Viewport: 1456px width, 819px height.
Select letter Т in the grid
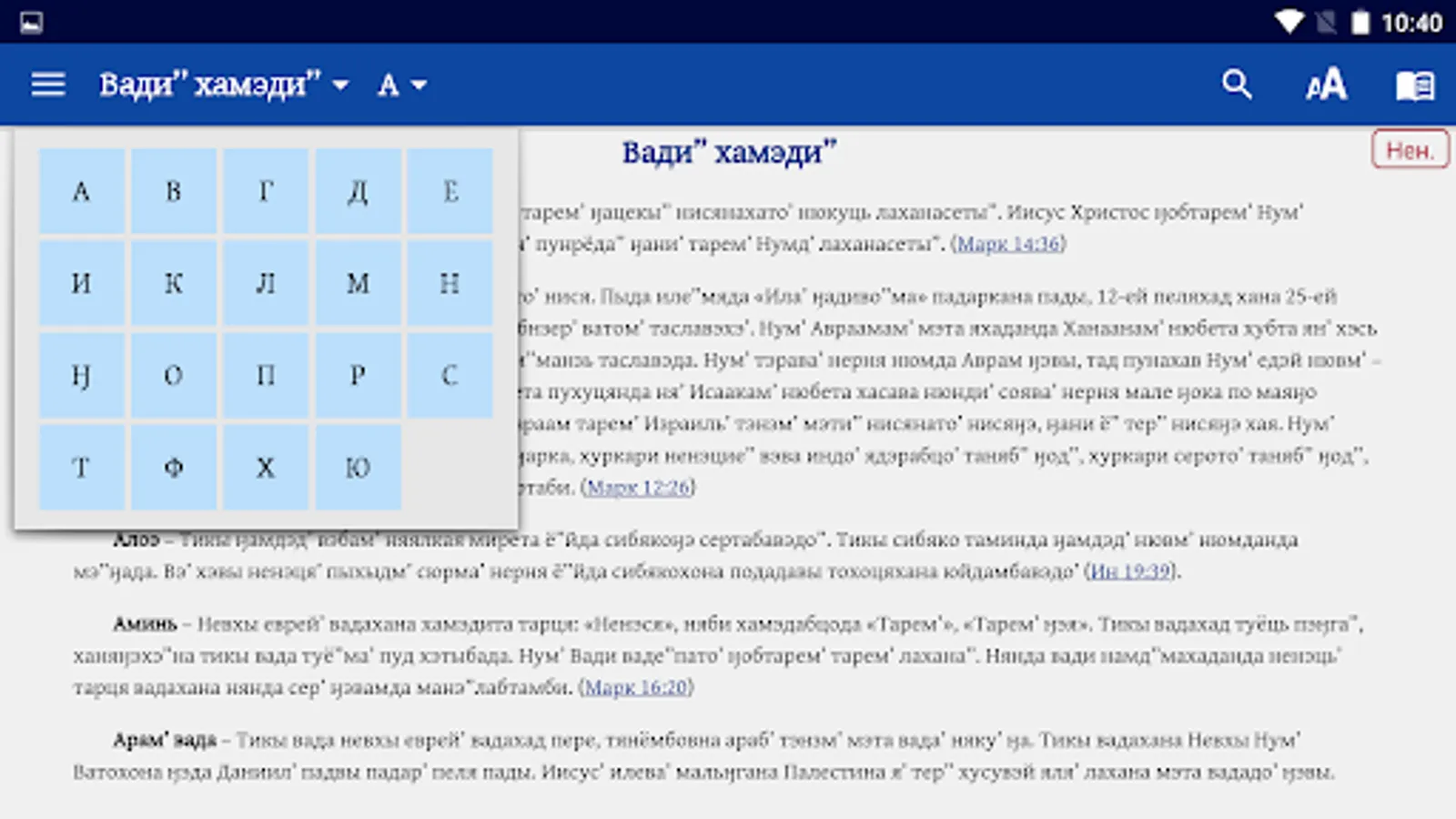tap(81, 468)
